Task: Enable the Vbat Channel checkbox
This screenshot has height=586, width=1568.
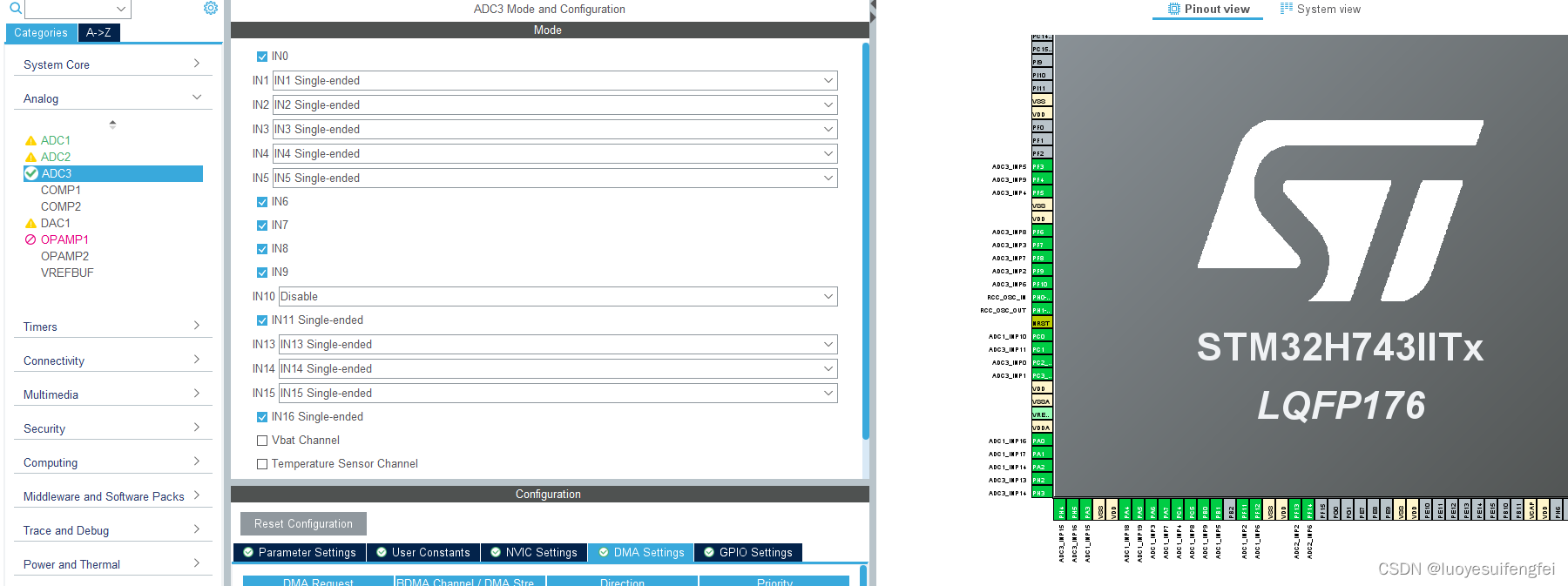Action: point(262,441)
